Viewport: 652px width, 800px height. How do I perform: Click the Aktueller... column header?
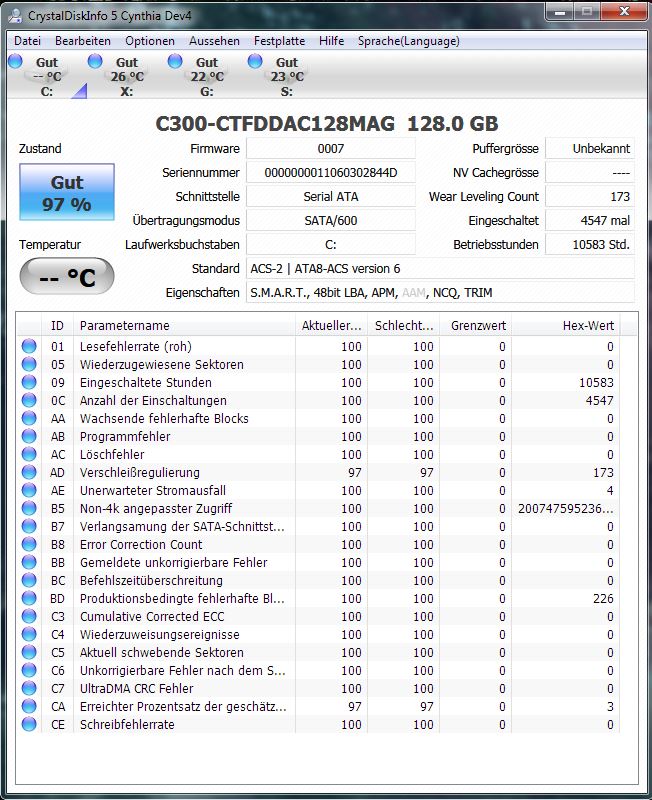[x=331, y=326]
